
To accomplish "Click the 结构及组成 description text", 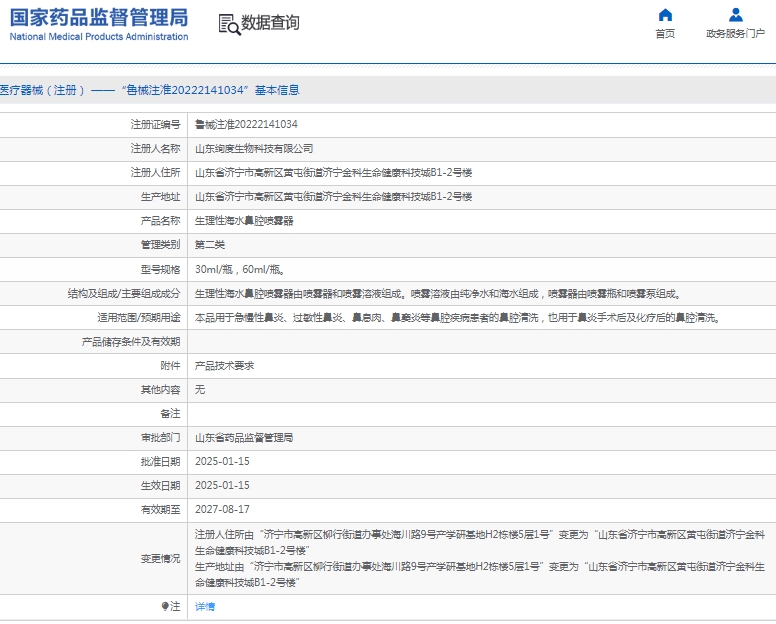I will coord(438,294).
